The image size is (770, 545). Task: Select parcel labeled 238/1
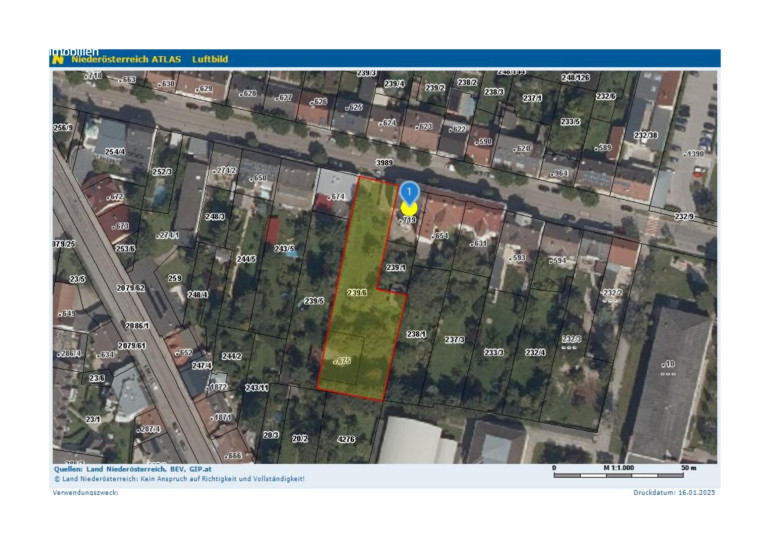point(417,334)
